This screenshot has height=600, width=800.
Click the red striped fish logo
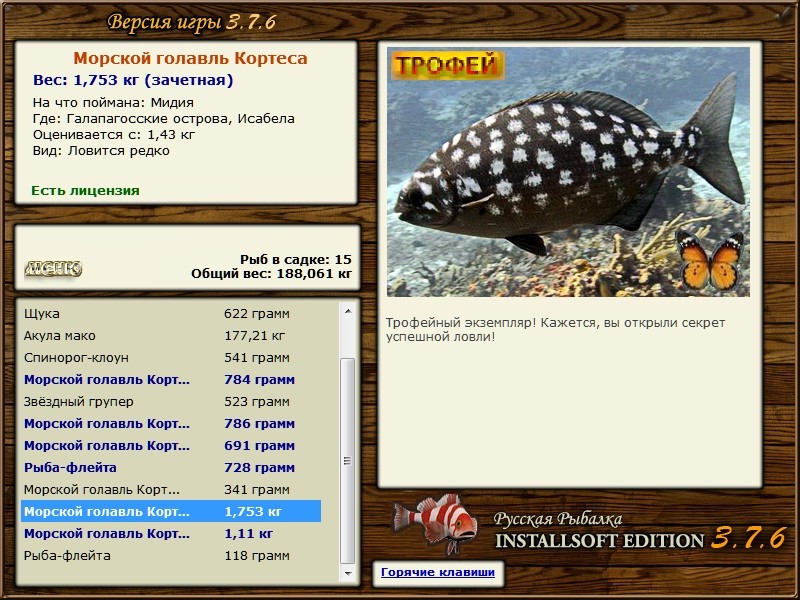coord(435,523)
